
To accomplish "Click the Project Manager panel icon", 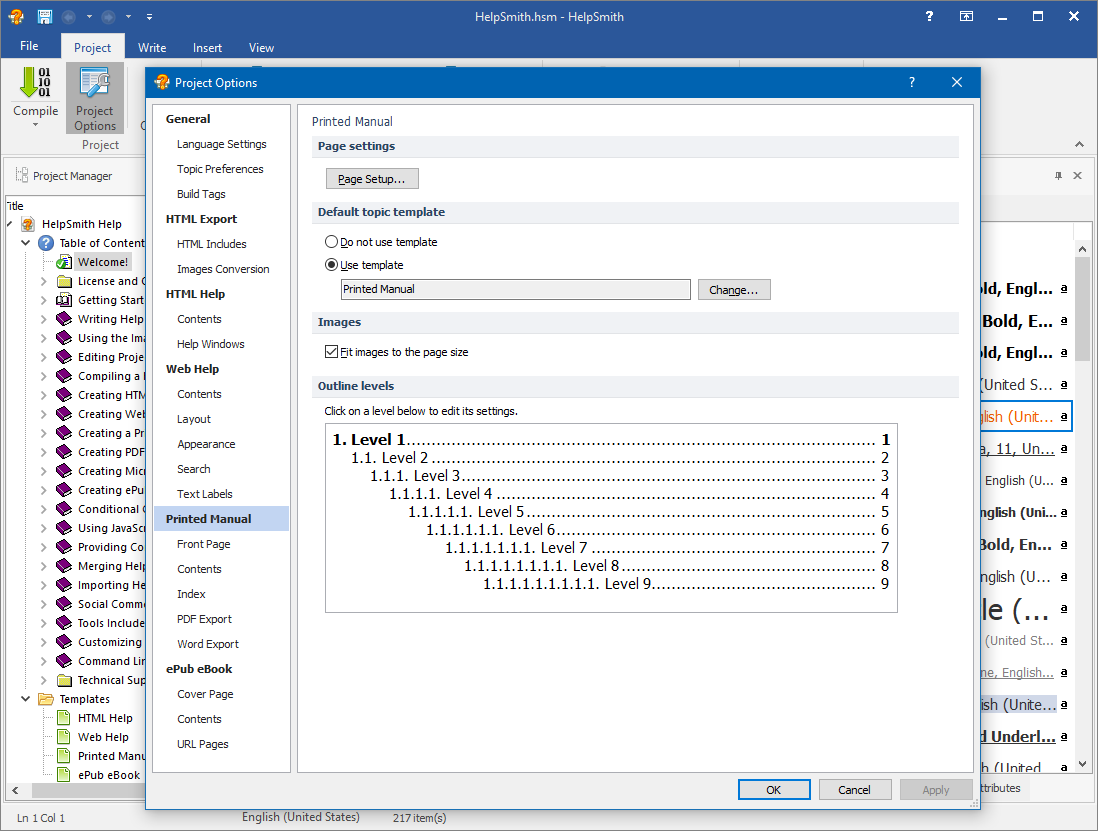I will (x=22, y=176).
